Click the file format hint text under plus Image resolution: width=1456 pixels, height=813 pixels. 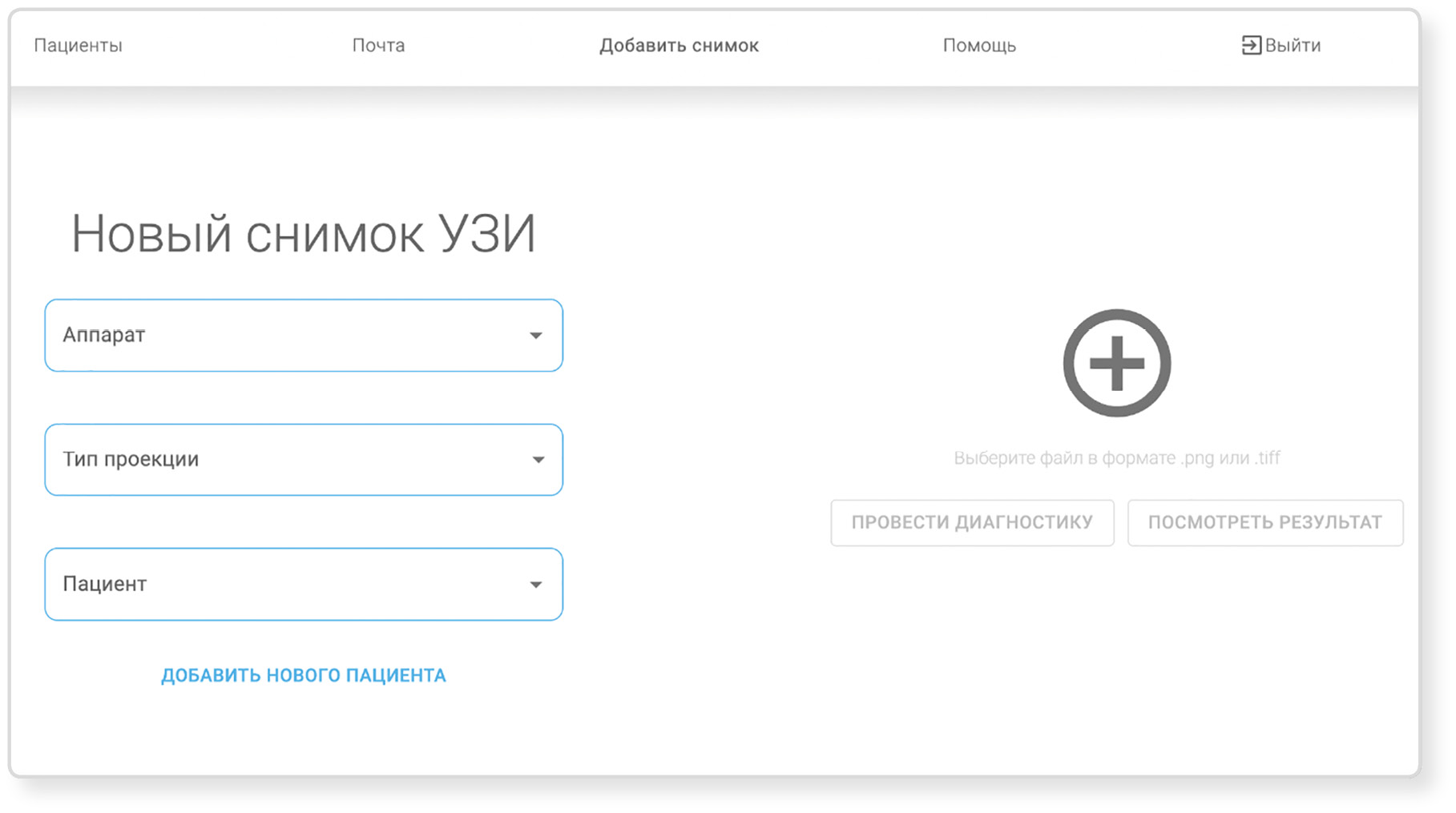pos(1116,458)
